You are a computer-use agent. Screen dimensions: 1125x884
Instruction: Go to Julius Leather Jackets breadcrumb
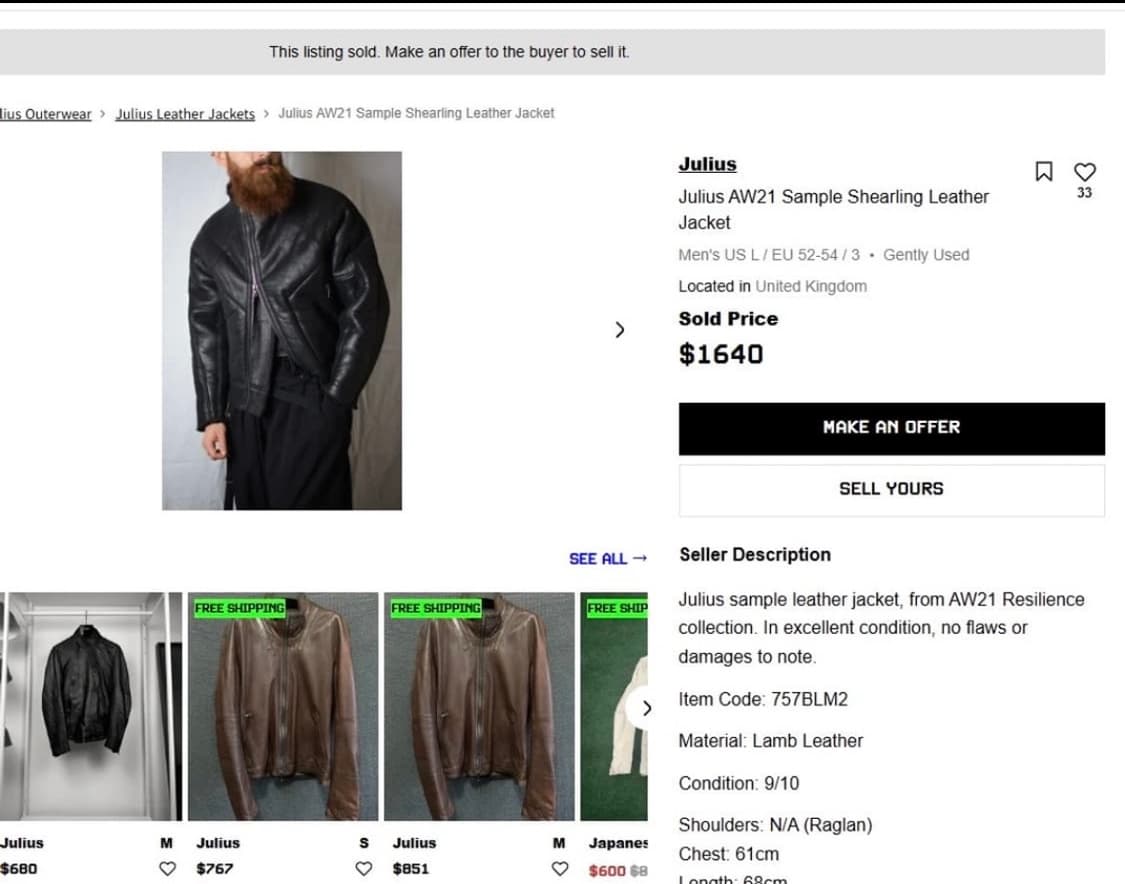185,114
